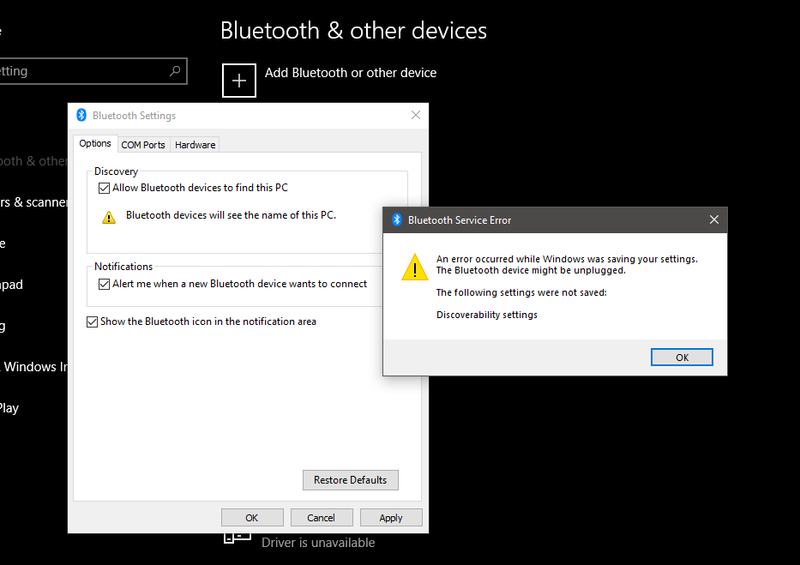
Task: Open the Hardware tab
Action: coord(195,145)
